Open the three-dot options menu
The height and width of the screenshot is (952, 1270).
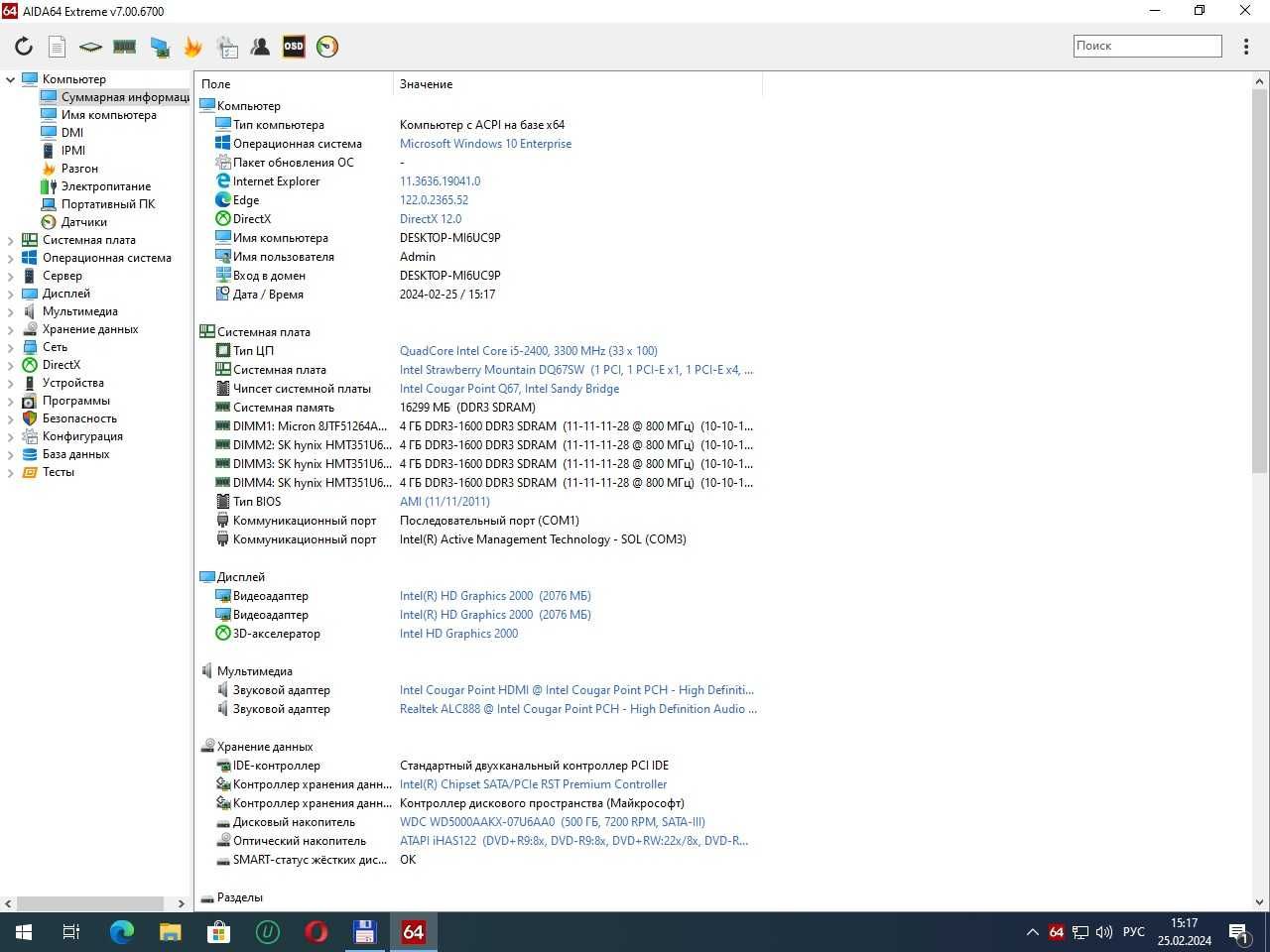coord(1246,47)
